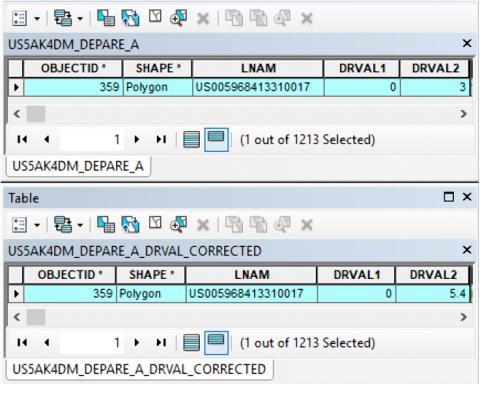Viewport: 480px width, 393px height.
Task: Click DRVAL2 column header in DEPARE_A table
Action: coord(435,69)
